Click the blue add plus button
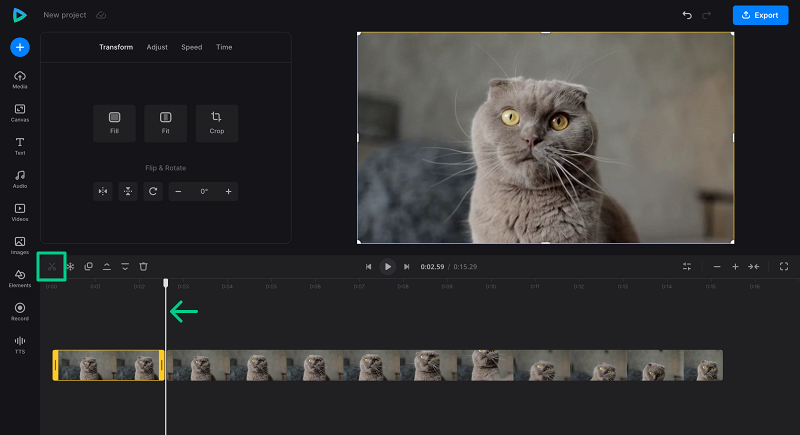Viewport: 800px width, 435px height. pos(20,47)
